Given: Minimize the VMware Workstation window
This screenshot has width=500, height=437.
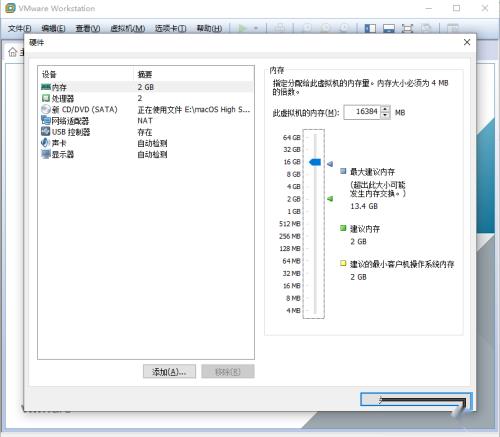Looking at the screenshot, I should coord(429,8).
